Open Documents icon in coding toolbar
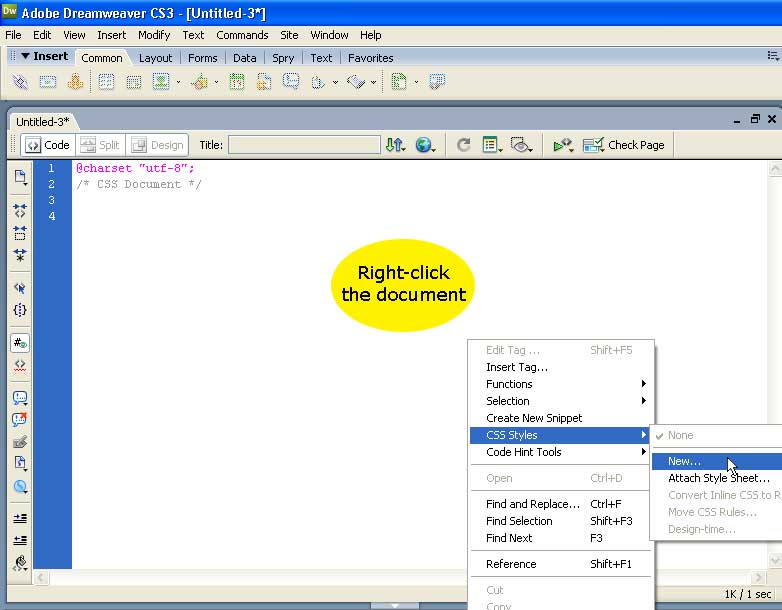This screenshot has width=782, height=610. tap(20, 177)
